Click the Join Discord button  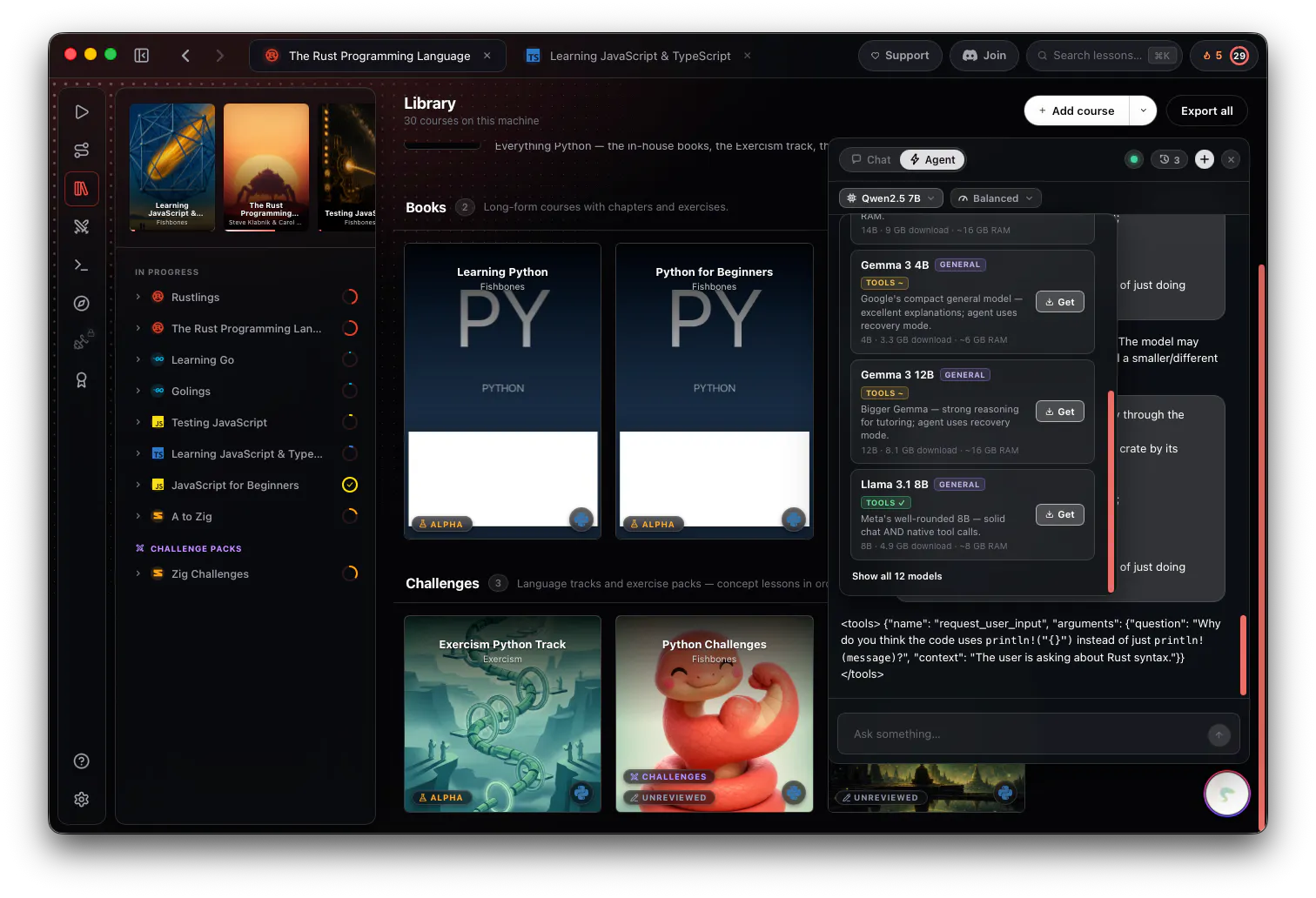984,56
